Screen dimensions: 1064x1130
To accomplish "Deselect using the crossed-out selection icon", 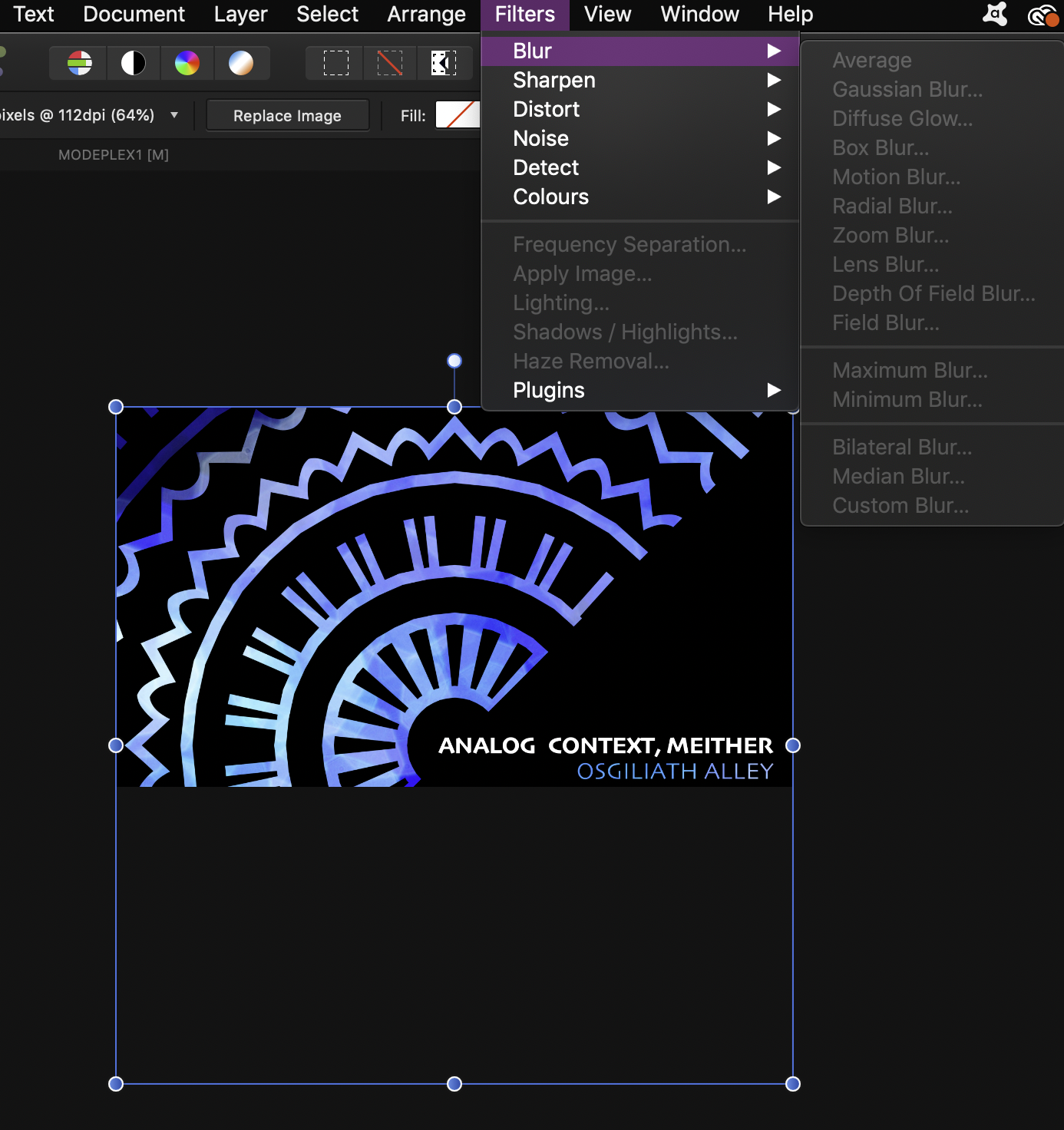I will pos(389,63).
